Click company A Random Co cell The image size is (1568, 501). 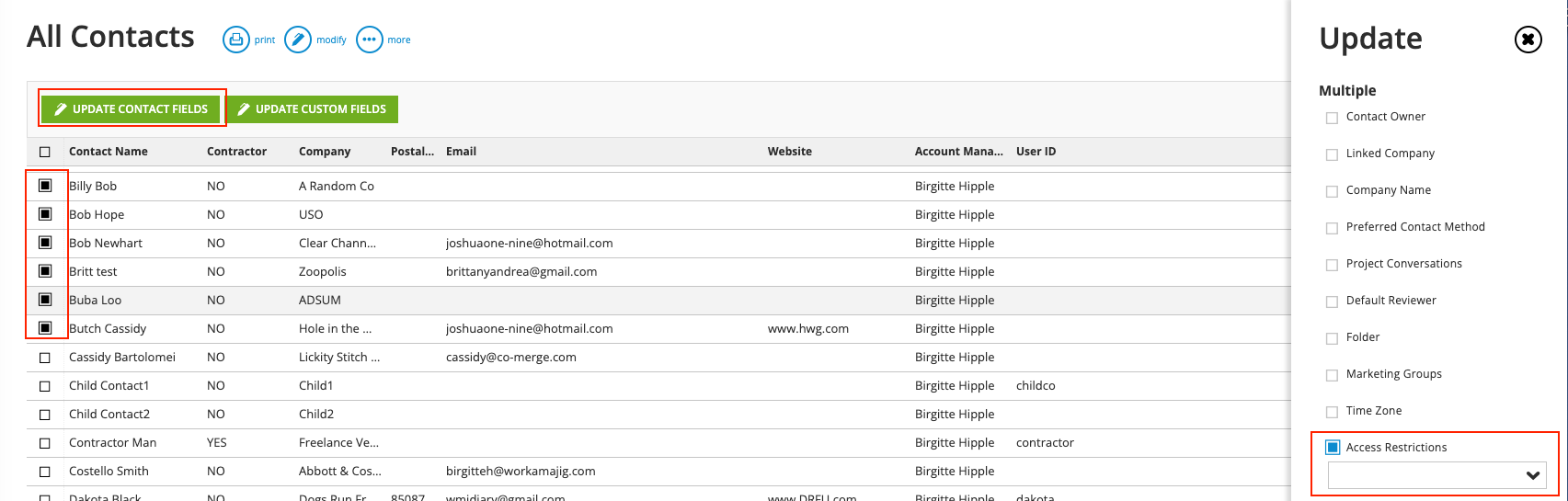(x=337, y=186)
